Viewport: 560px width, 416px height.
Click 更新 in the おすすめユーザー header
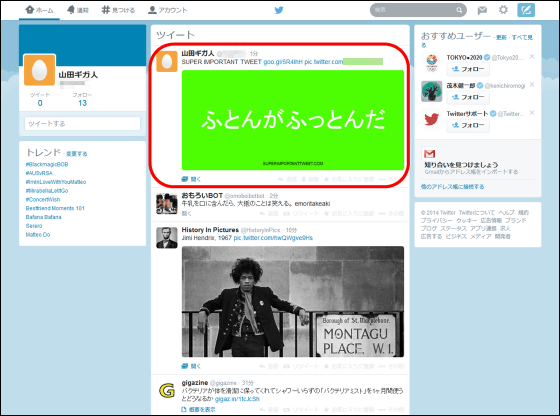pos(501,37)
